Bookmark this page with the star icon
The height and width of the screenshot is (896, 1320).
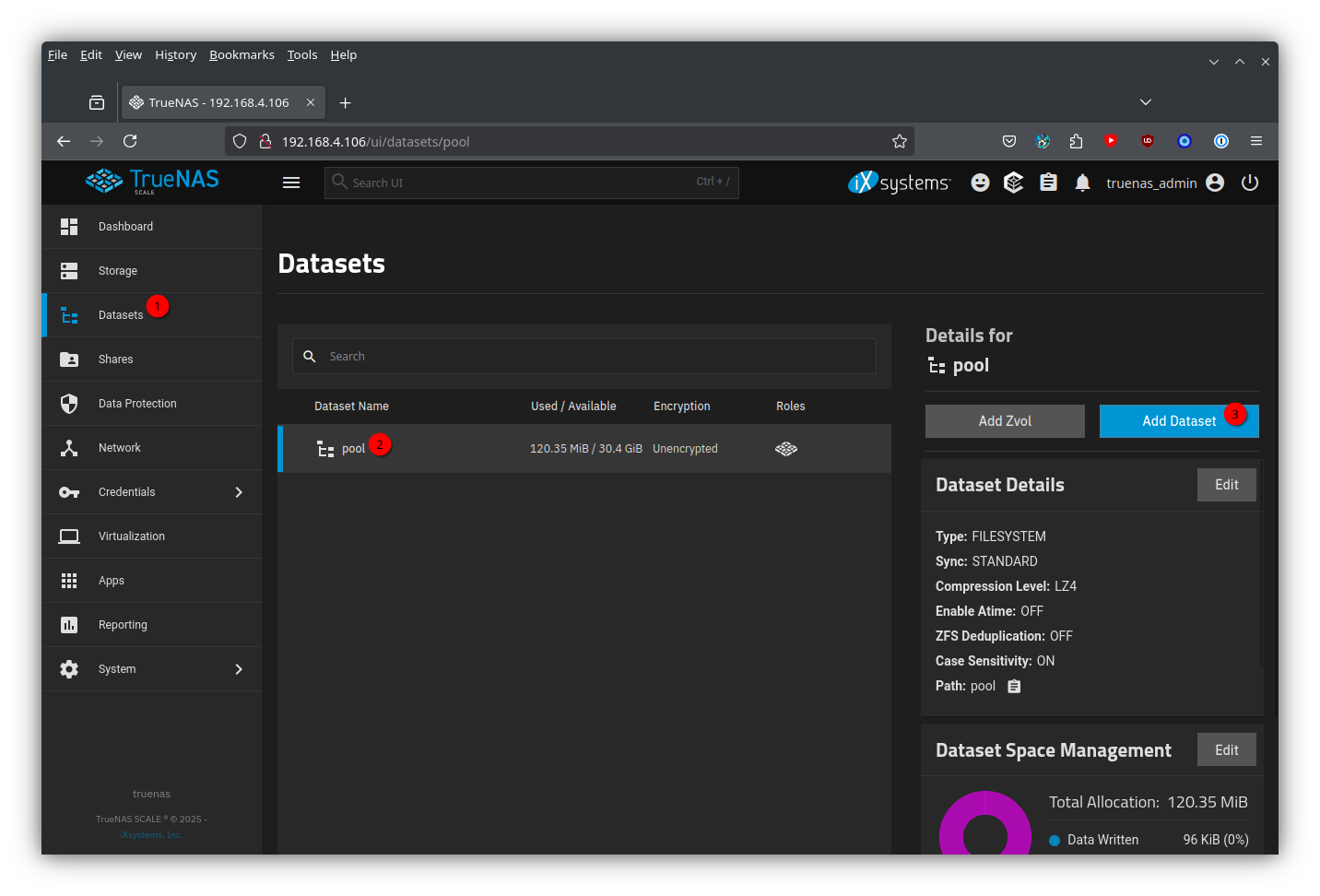click(899, 141)
